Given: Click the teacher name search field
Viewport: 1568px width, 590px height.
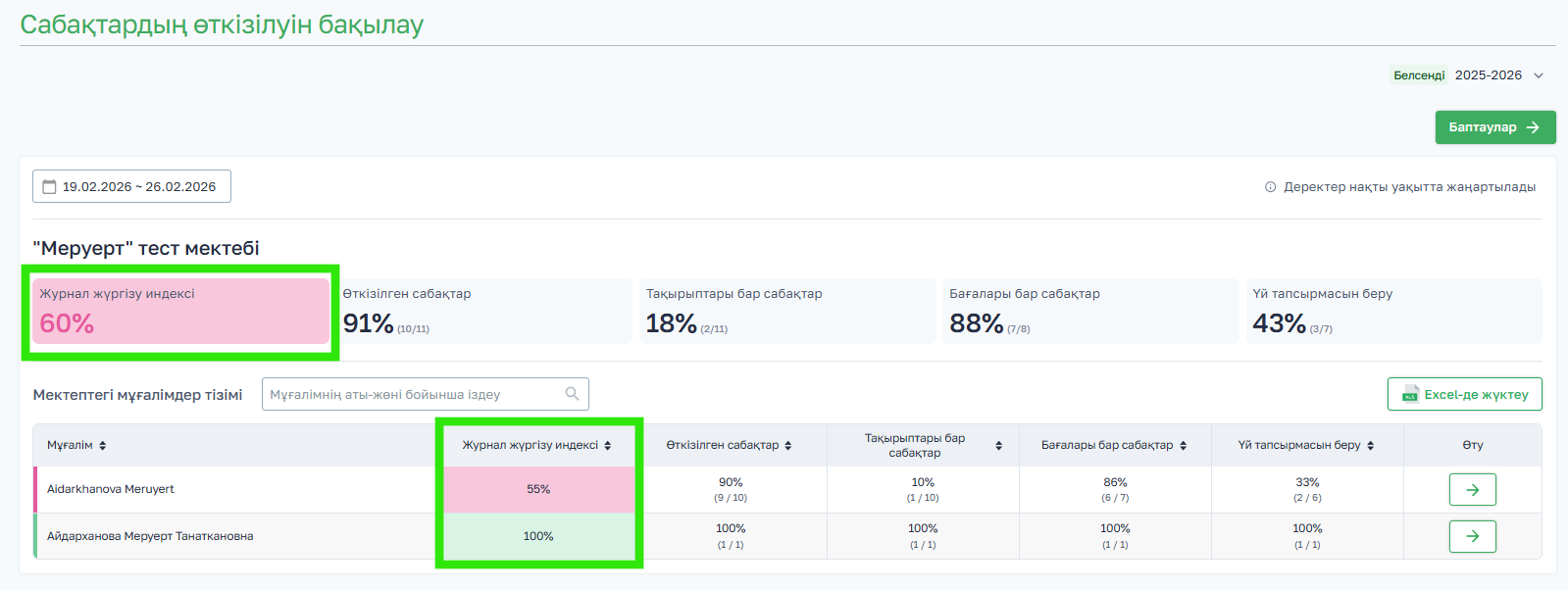Looking at the screenshot, I should pos(412,394).
